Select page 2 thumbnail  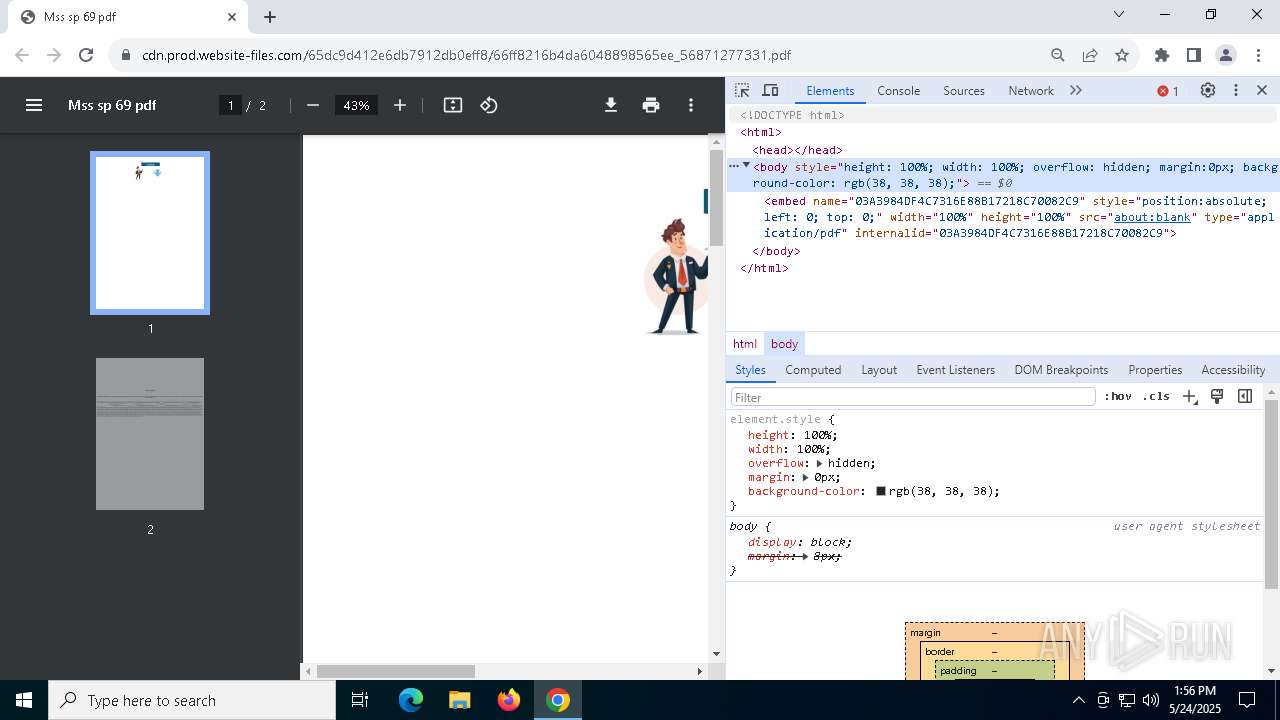(x=150, y=434)
